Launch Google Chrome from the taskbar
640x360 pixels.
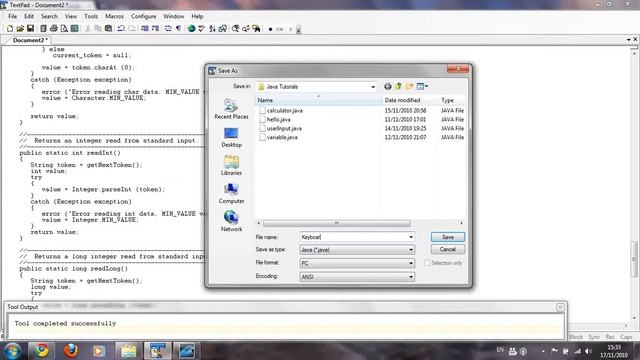[41, 351]
